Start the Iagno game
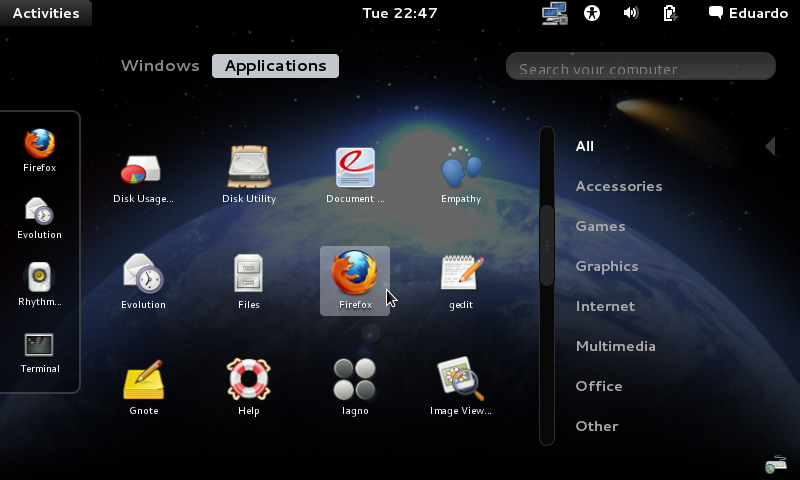This screenshot has width=800, height=480. pos(355,387)
